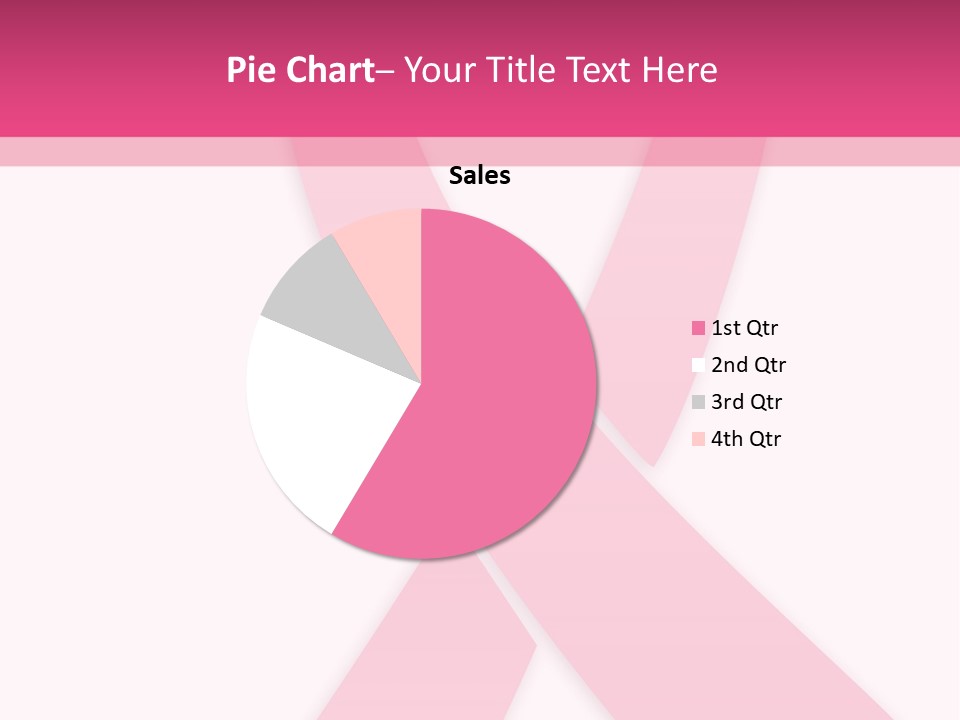Click the "1st Qtr" legend label
The height and width of the screenshot is (720, 960).
tap(744, 328)
